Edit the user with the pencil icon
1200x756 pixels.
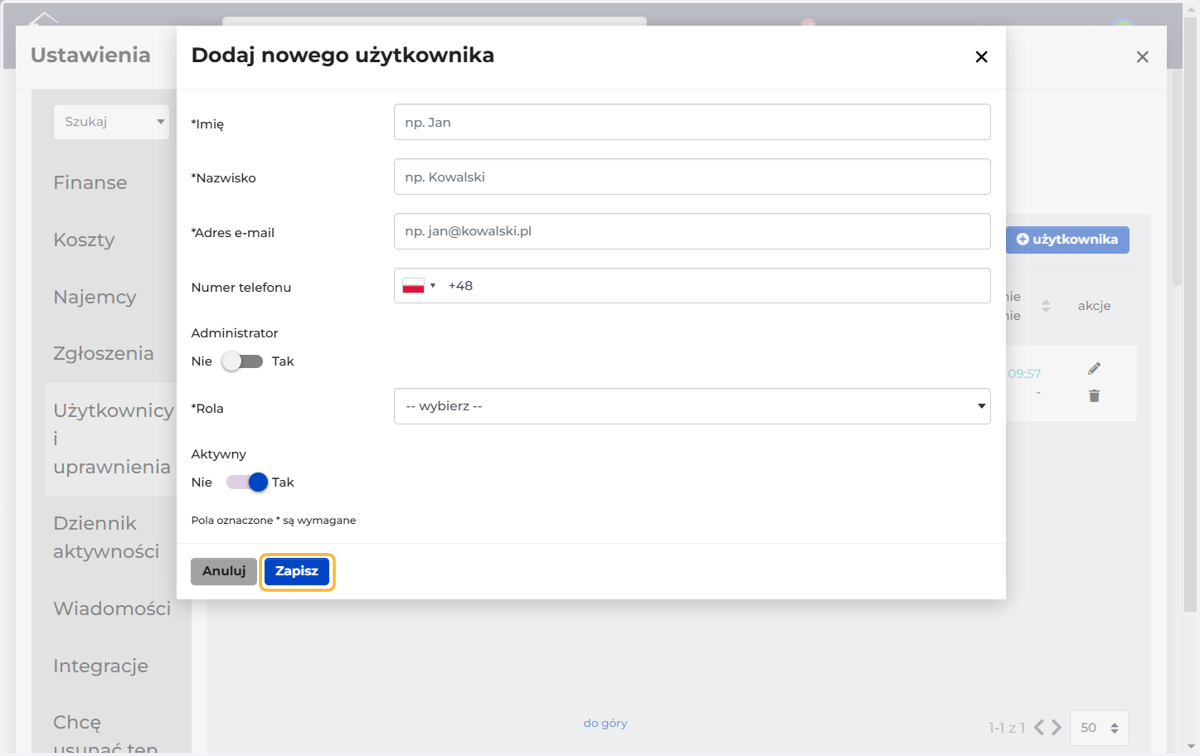pos(1094,369)
